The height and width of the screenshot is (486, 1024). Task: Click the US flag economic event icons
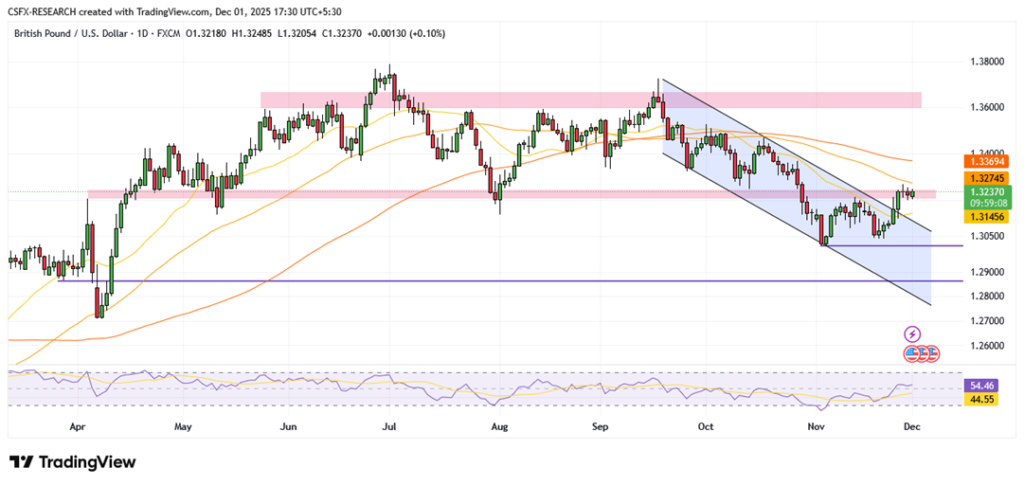[x=920, y=353]
